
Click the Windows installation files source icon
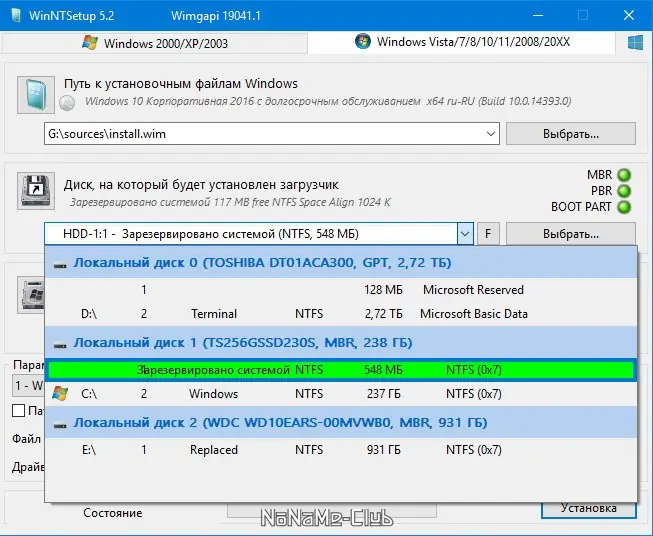[x=36, y=95]
